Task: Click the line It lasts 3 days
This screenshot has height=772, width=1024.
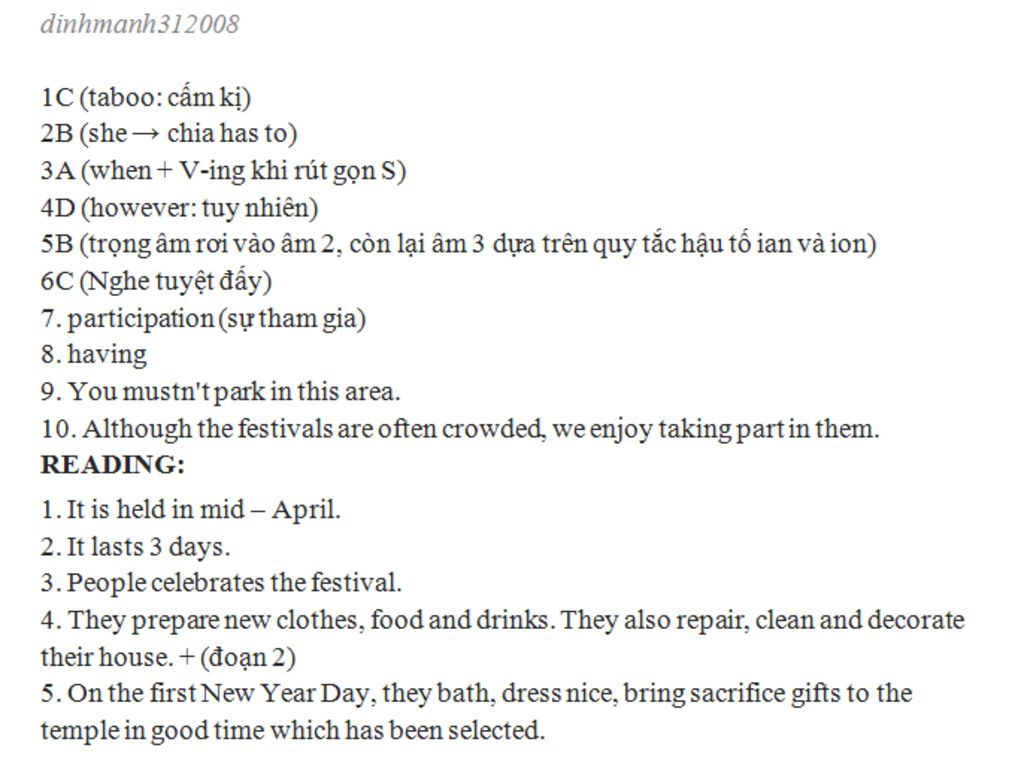Action: pyautogui.click(x=135, y=547)
